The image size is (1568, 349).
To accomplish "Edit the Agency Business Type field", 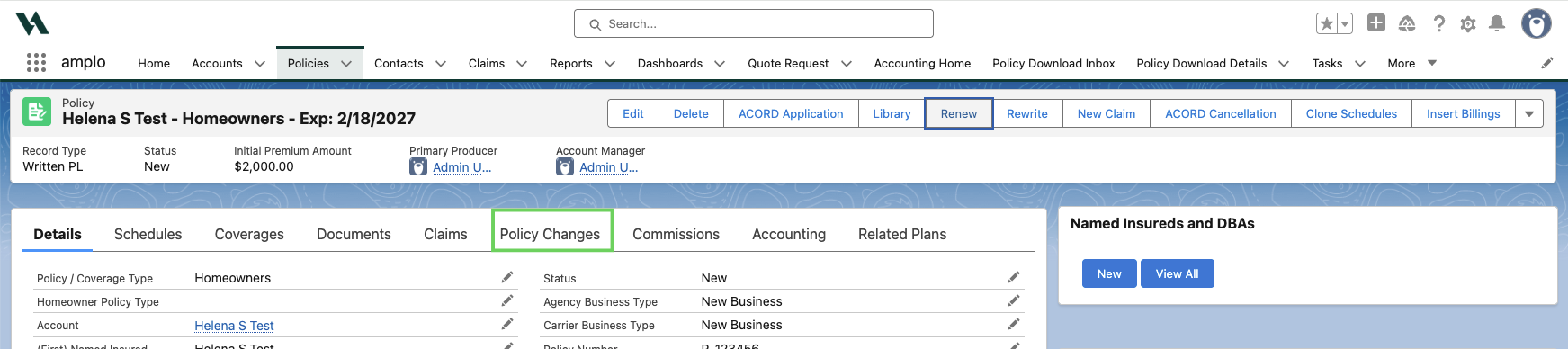I will [1014, 300].
